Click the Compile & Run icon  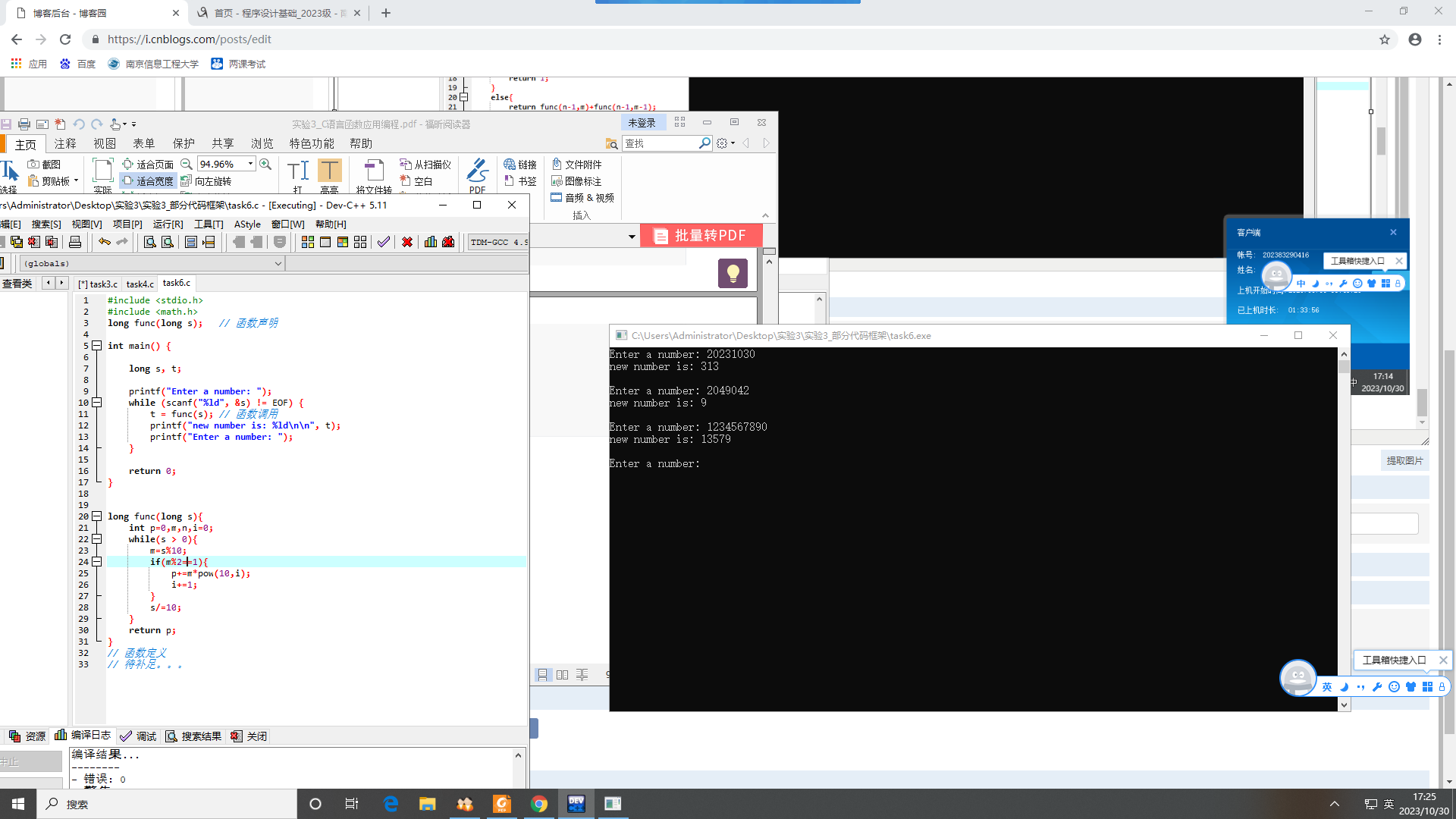click(343, 242)
